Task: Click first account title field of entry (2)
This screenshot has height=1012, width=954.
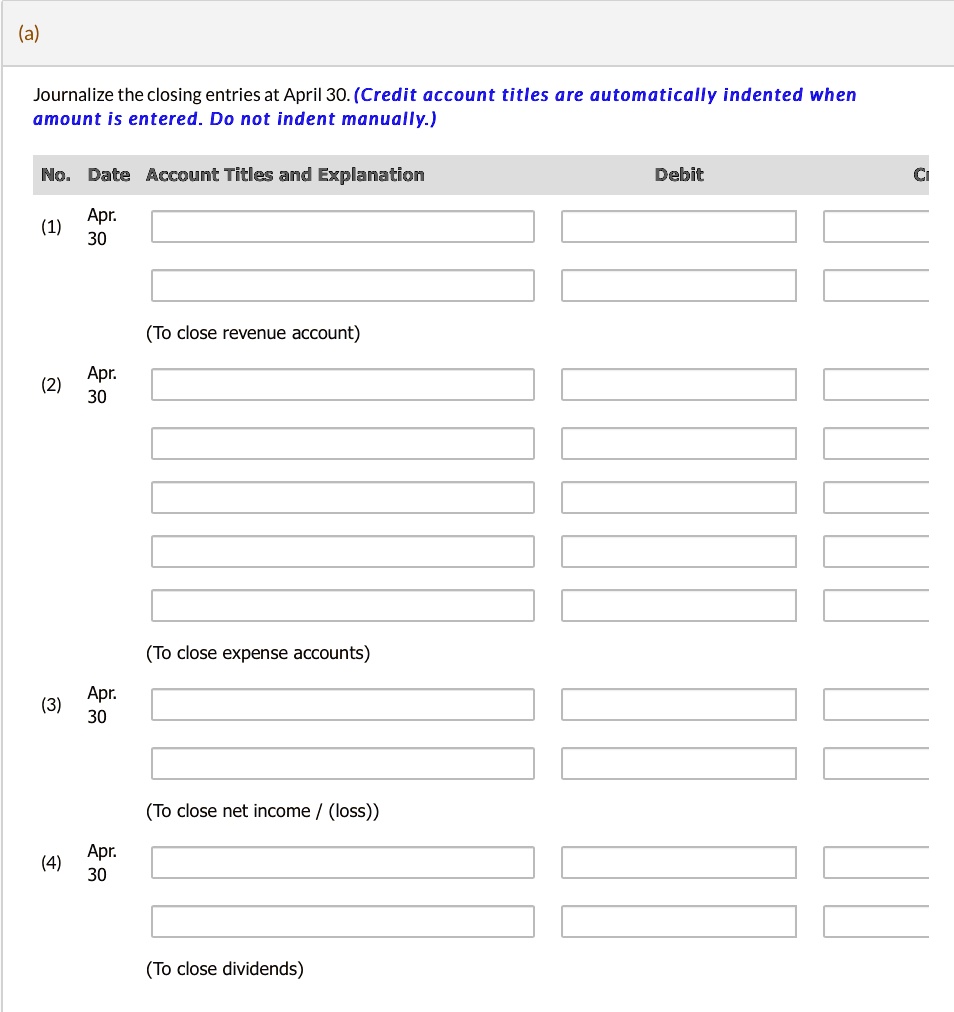Action: click(x=343, y=385)
